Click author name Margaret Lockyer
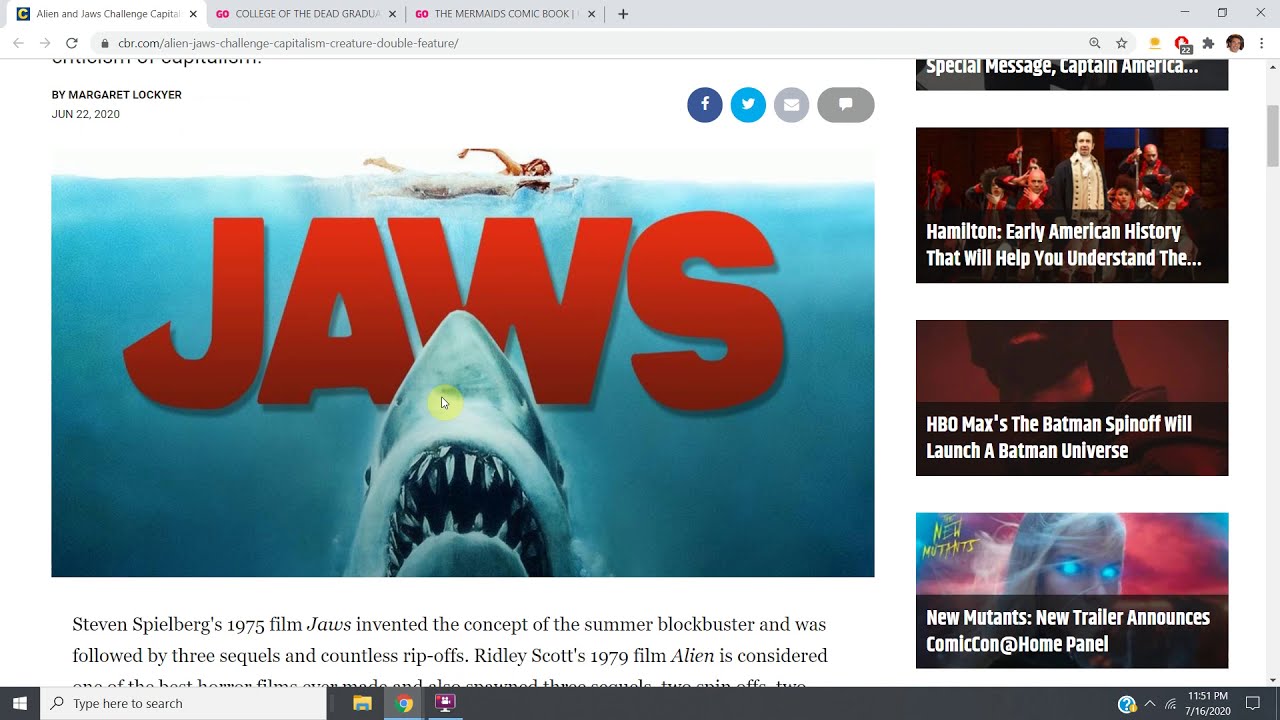Image resolution: width=1280 pixels, height=720 pixels. pos(125,95)
